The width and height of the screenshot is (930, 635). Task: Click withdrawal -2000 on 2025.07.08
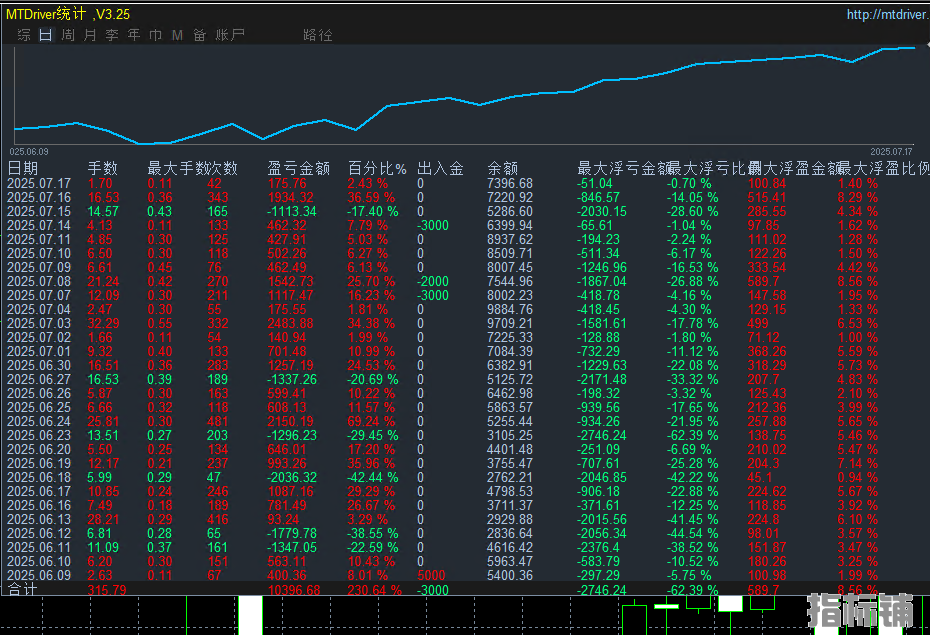(x=433, y=282)
